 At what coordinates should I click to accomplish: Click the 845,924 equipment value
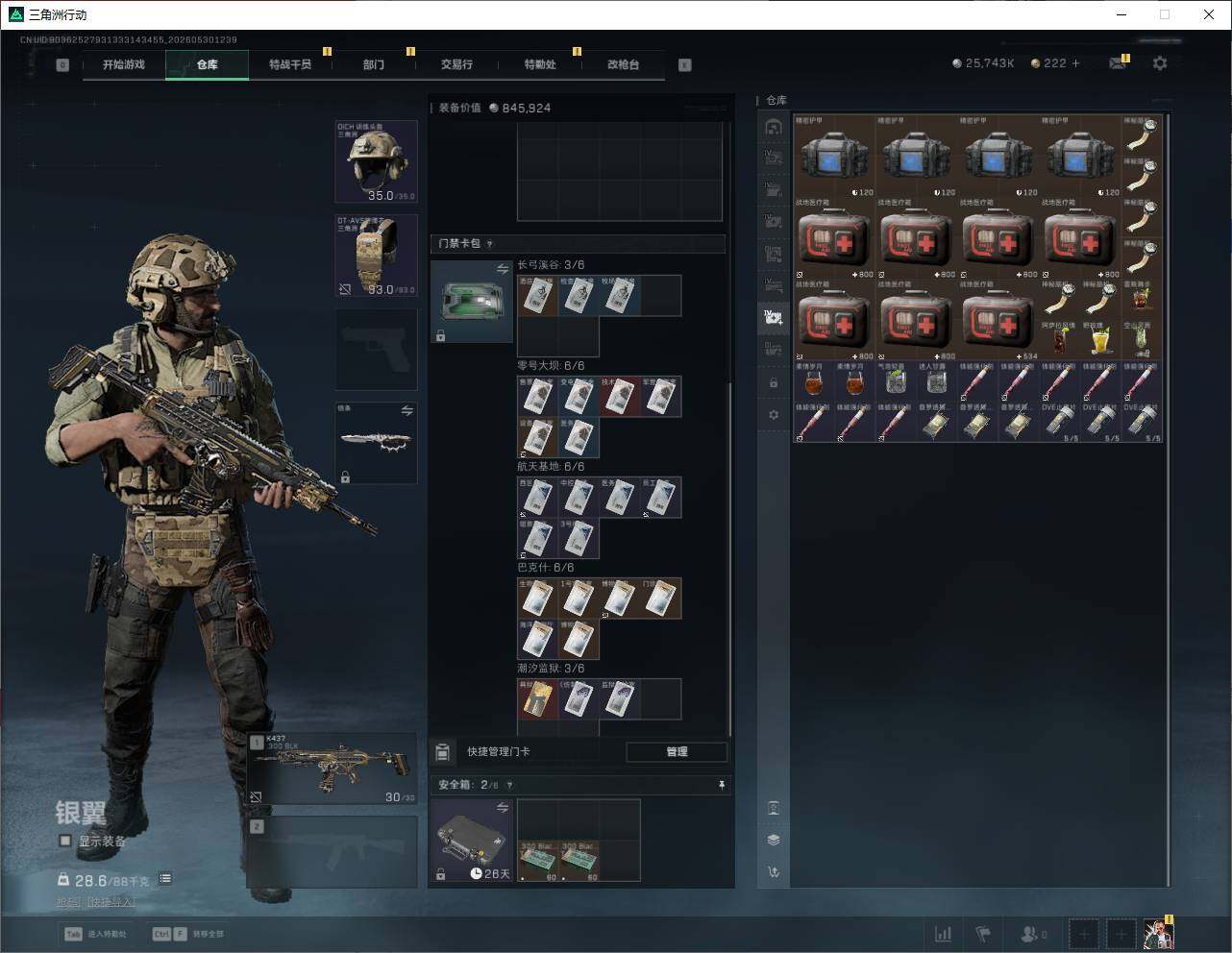[520, 108]
